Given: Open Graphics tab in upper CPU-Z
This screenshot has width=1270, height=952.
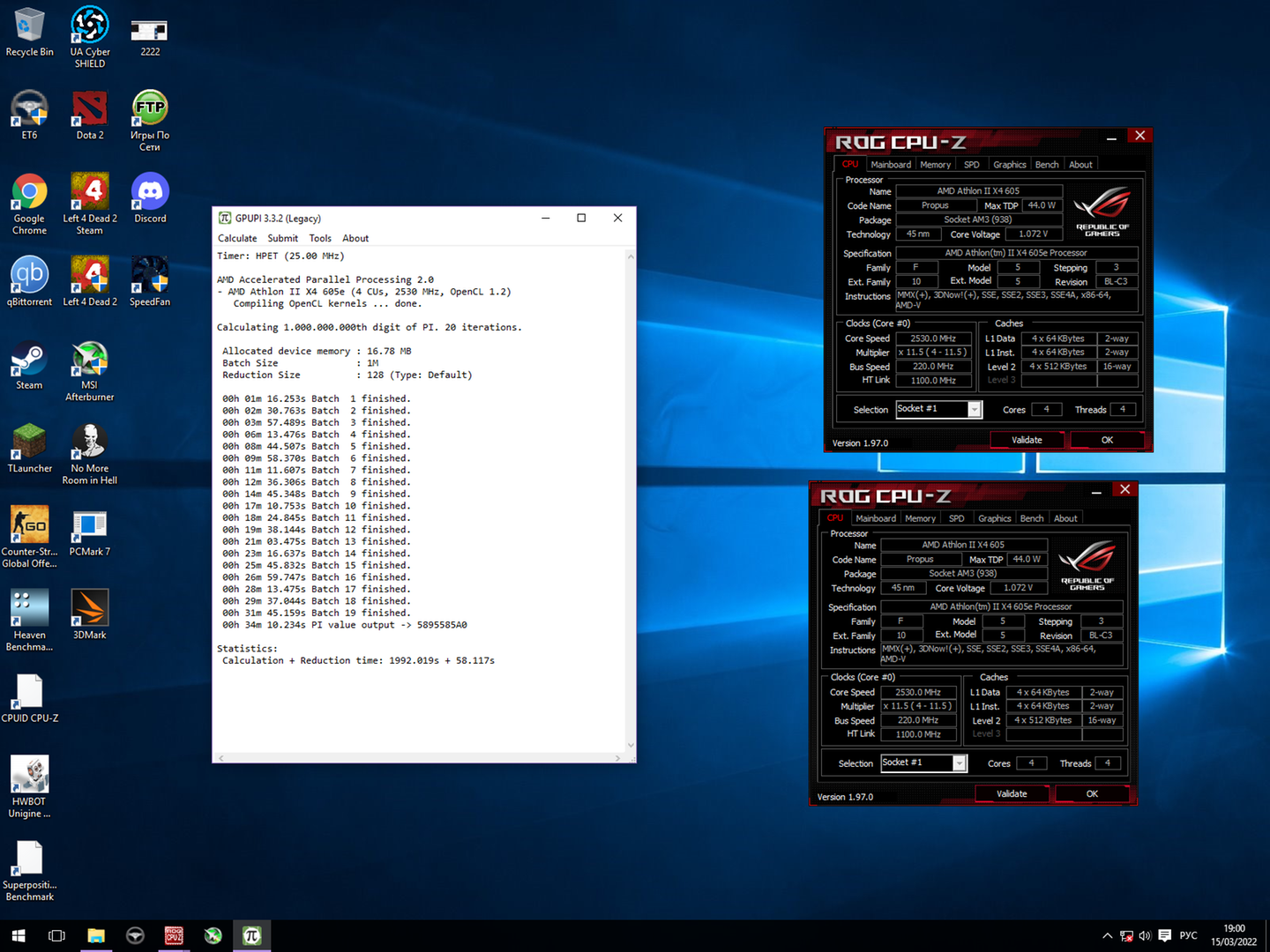Looking at the screenshot, I should [x=1010, y=165].
